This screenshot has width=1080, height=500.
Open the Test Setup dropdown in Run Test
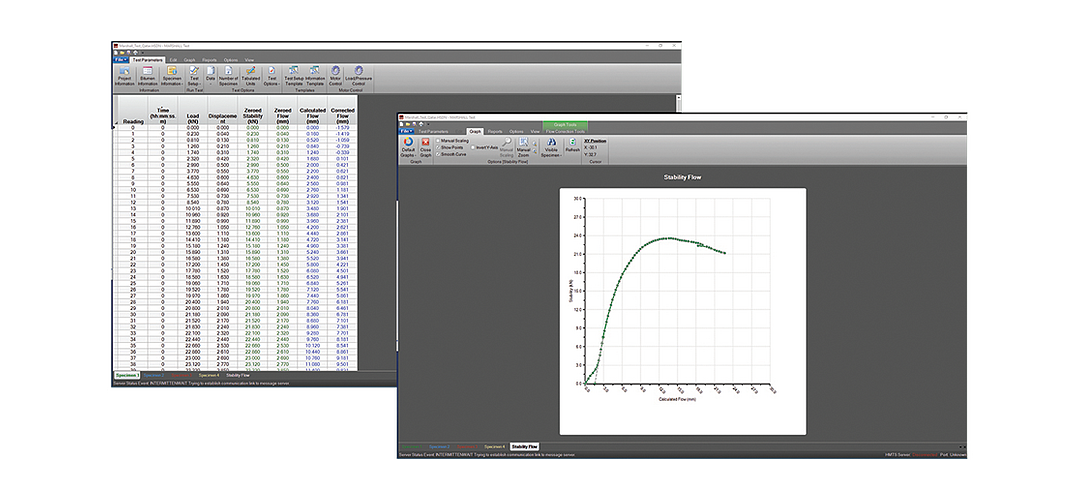point(194,75)
